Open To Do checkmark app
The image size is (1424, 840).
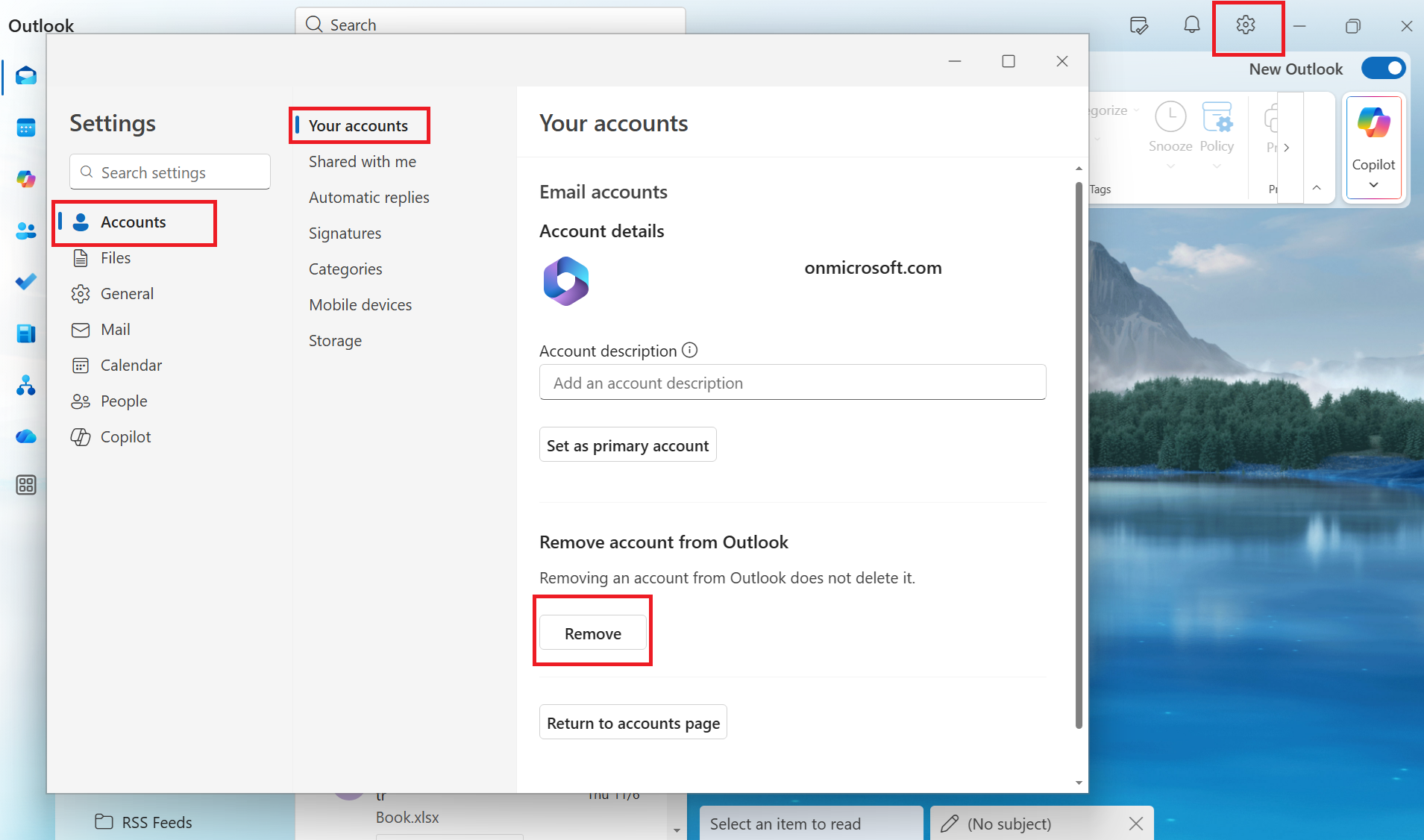click(26, 282)
